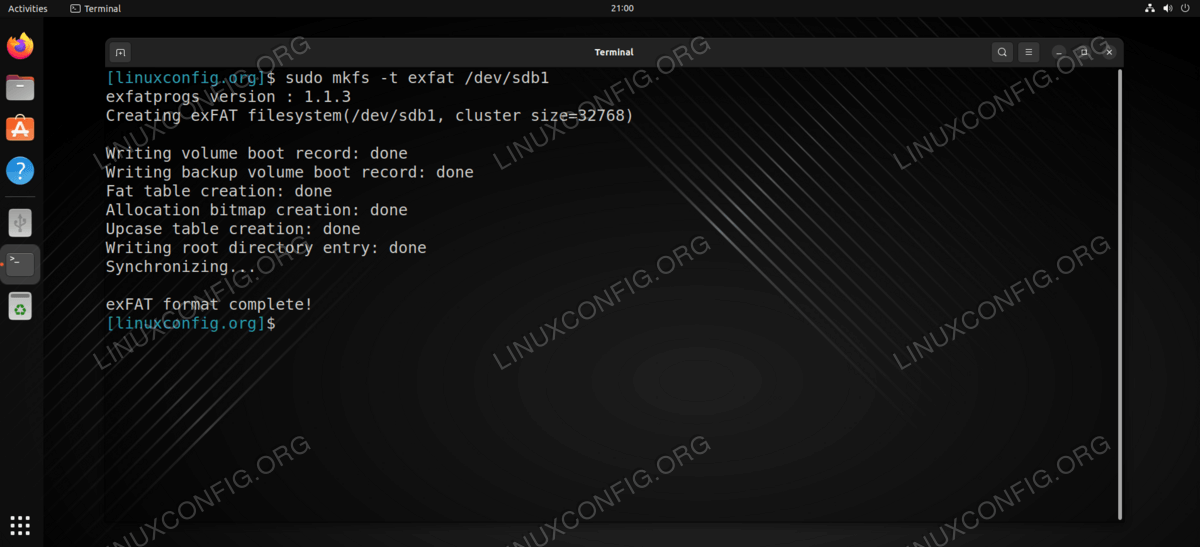1200x547 pixels.
Task: Click the 'Creating exFAT filesystem' line
Action: point(370,116)
